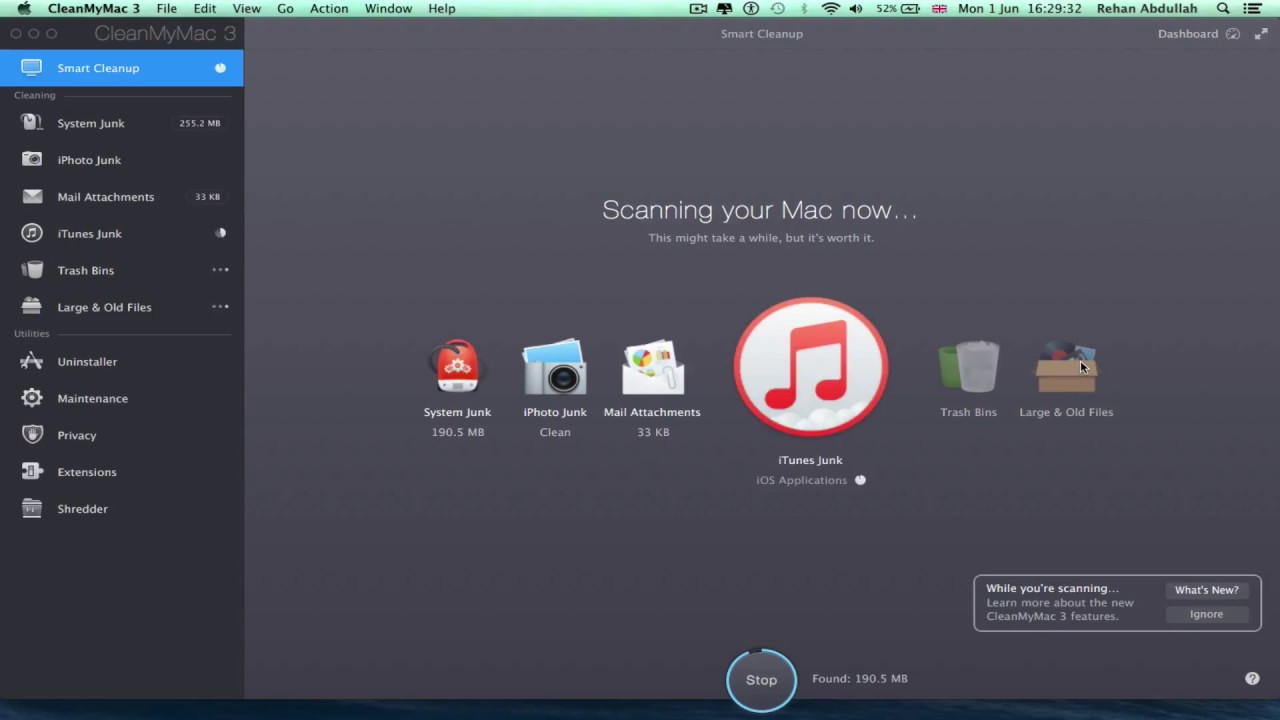This screenshot has height=720, width=1280.
Task: Open the Extensions utility
Action: [121, 472]
